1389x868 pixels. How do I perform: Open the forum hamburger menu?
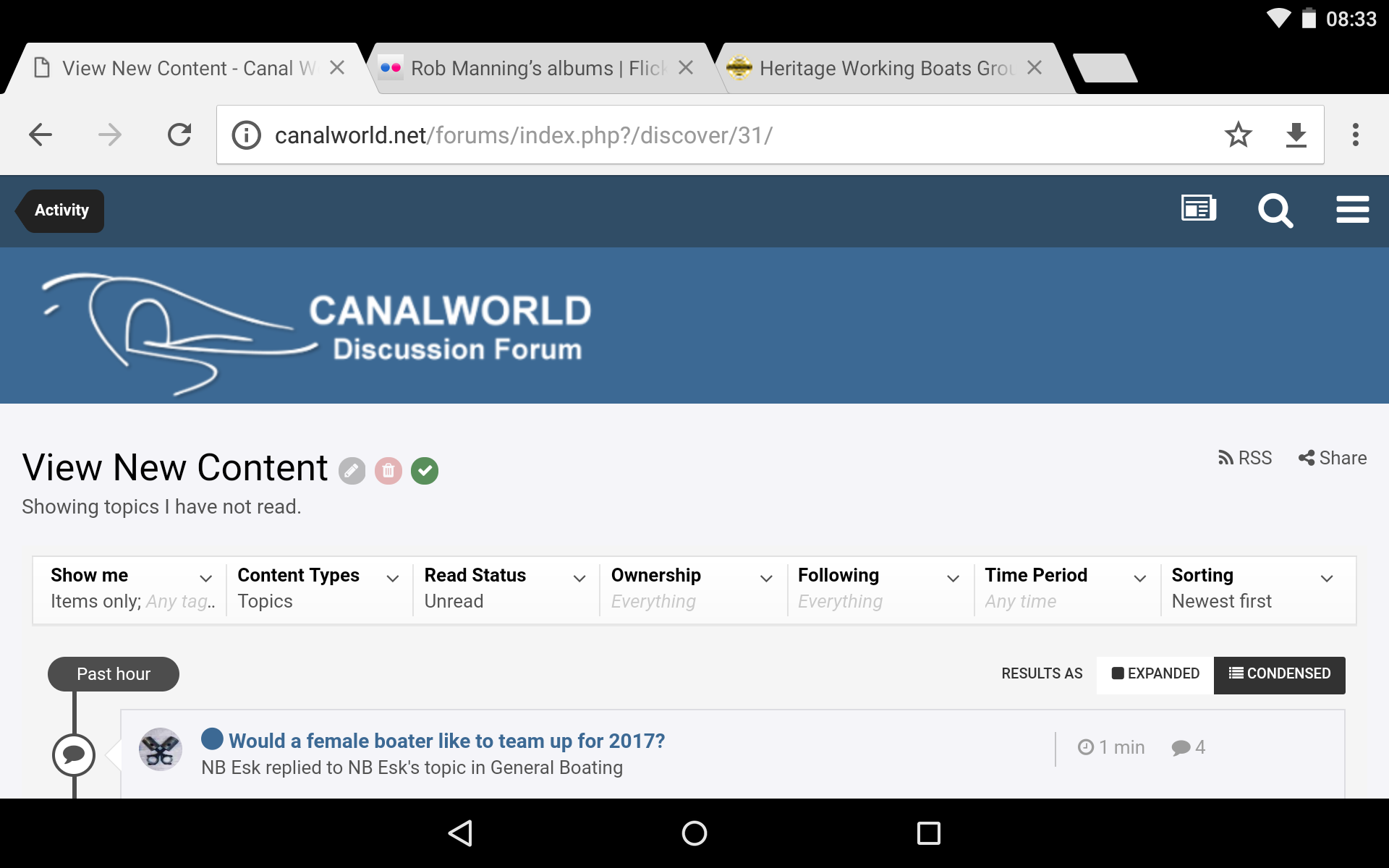click(1353, 210)
